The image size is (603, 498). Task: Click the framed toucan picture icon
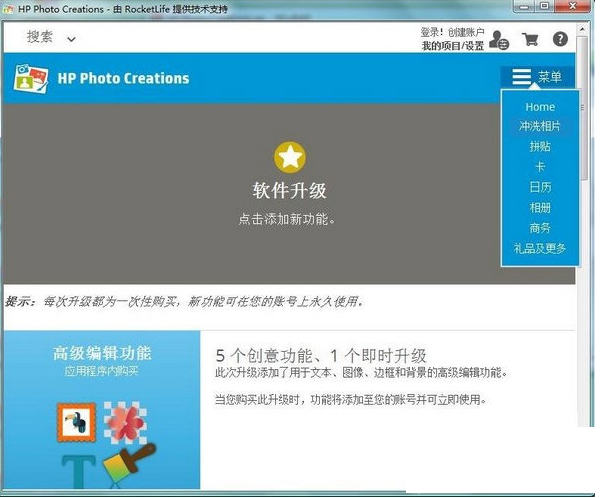[x=77, y=422]
